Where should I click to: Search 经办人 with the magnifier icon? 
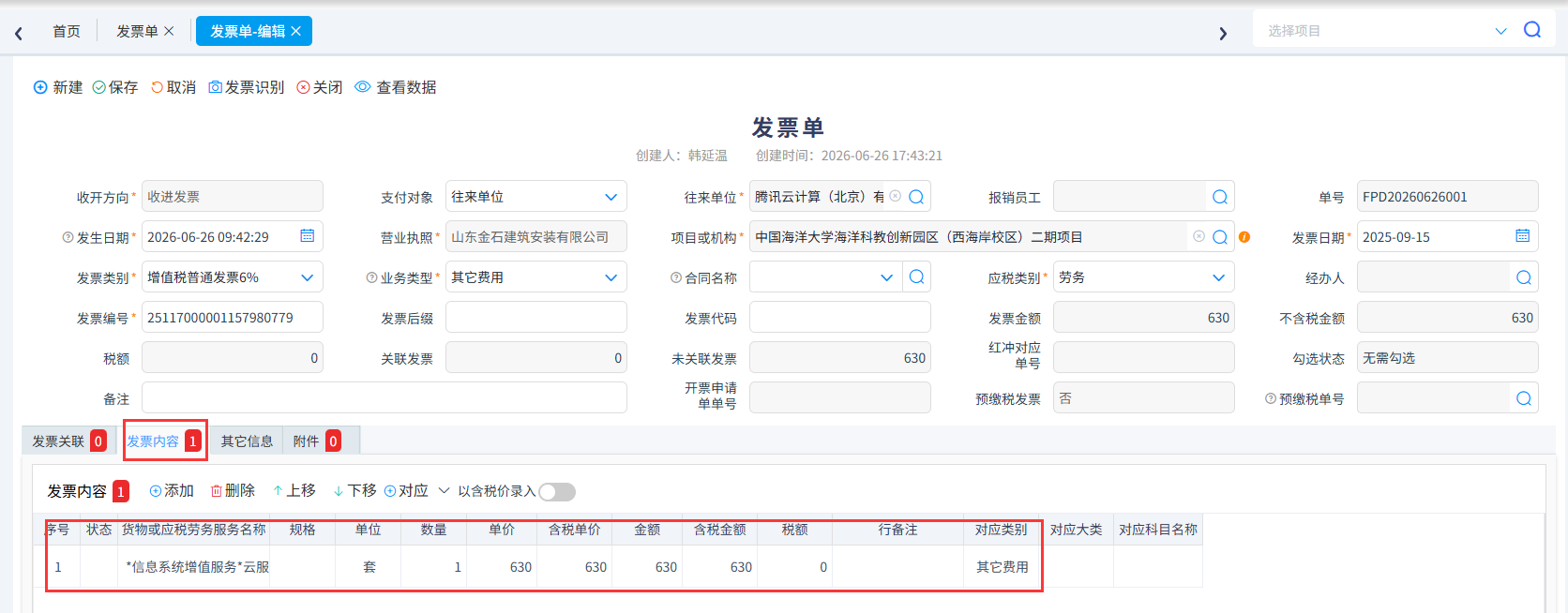[x=1524, y=277]
